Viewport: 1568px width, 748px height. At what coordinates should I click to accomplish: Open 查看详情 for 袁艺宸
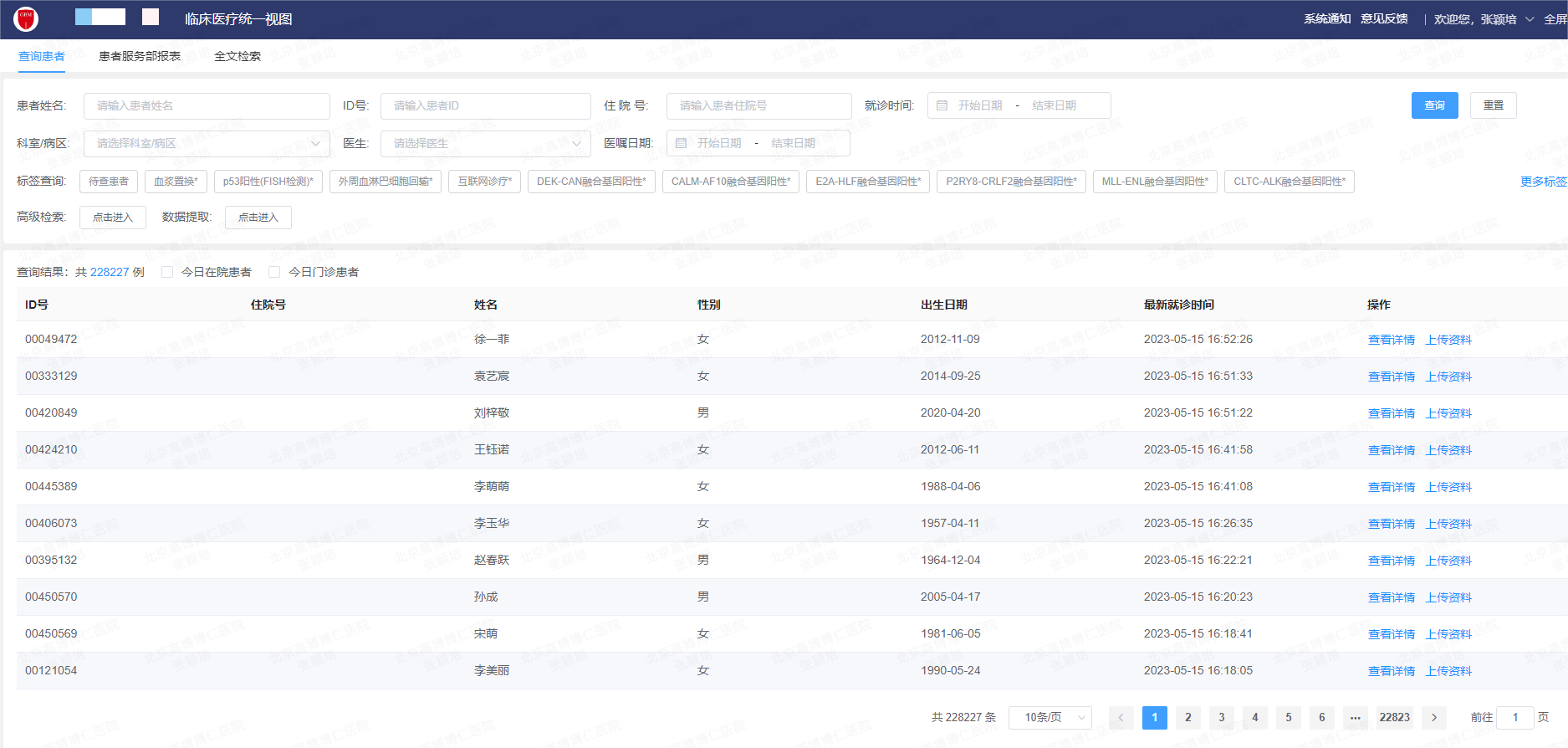click(x=1392, y=377)
